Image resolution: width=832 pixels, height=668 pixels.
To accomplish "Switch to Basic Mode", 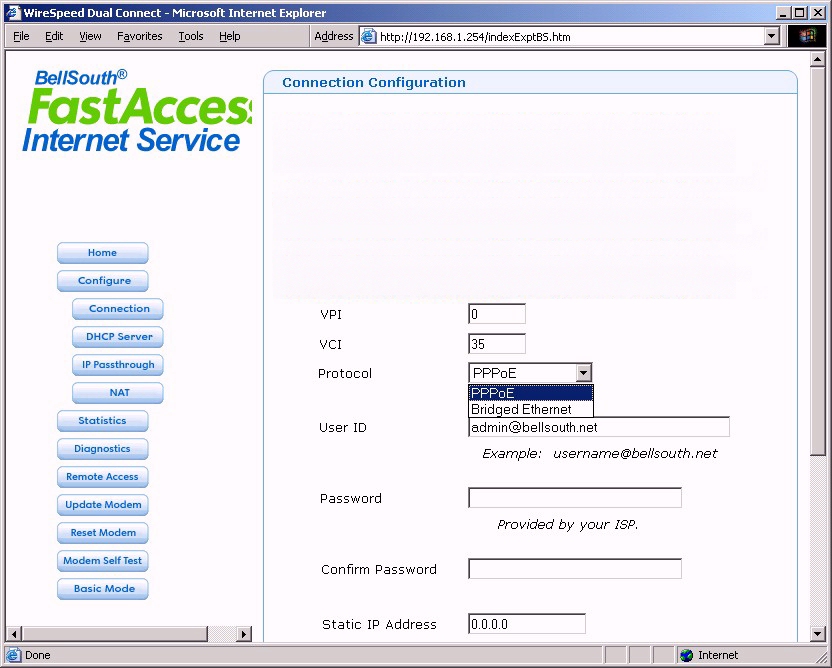I will click(102, 589).
